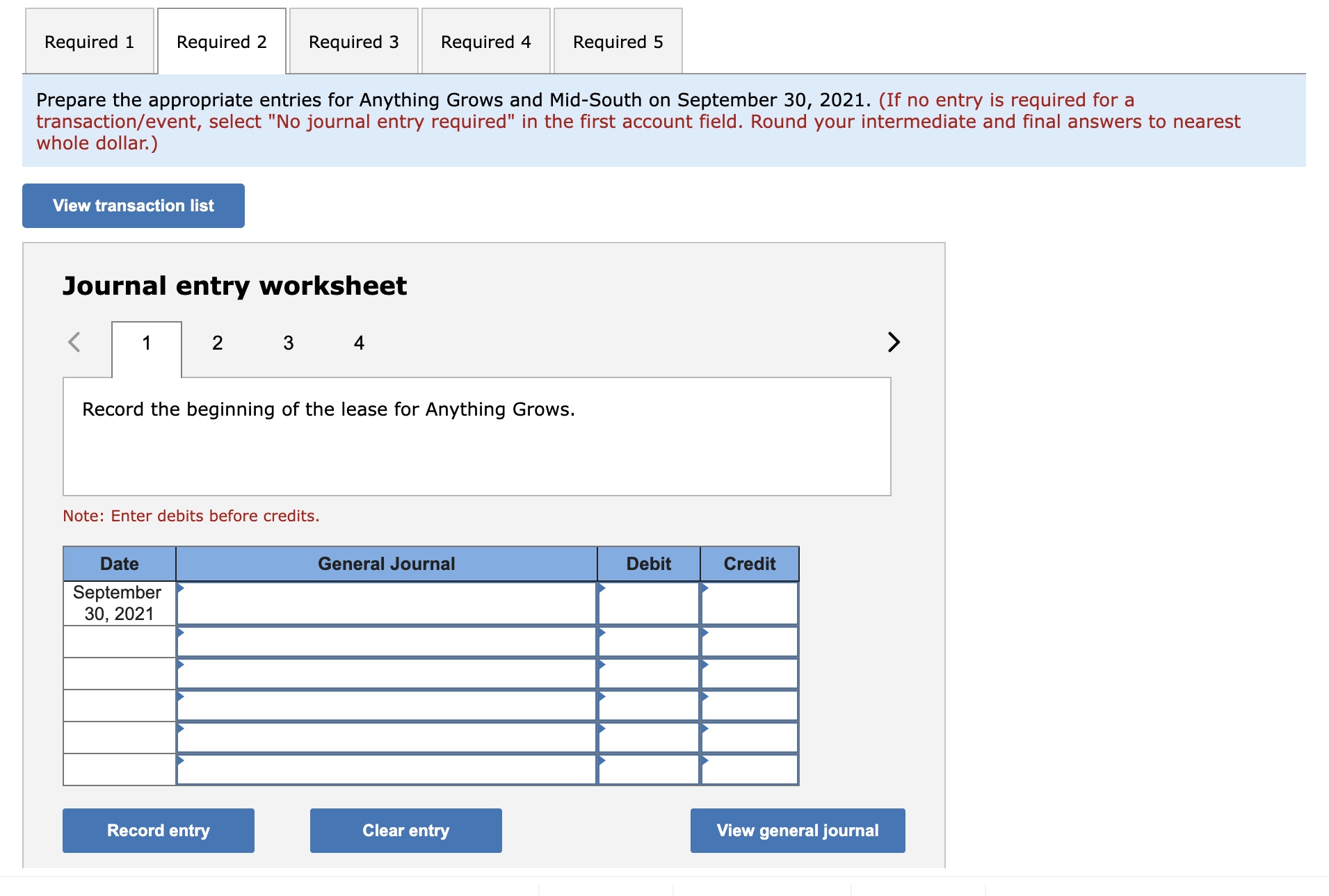Image resolution: width=1329 pixels, height=896 pixels.
Task: Click Credit field in third journal row
Action: tap(750, 674)
